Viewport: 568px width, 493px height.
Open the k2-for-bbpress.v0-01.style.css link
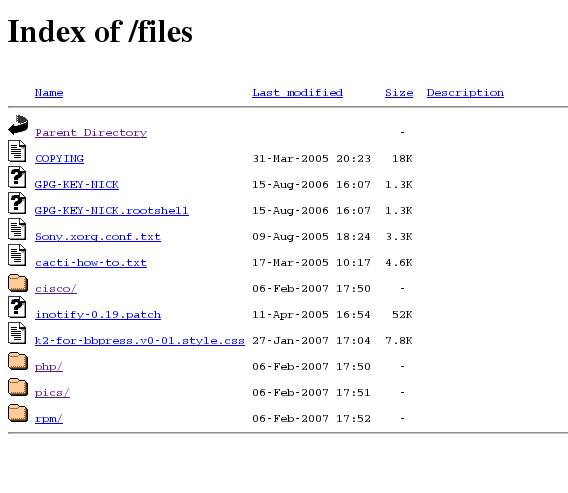click(x=140, y=341)
